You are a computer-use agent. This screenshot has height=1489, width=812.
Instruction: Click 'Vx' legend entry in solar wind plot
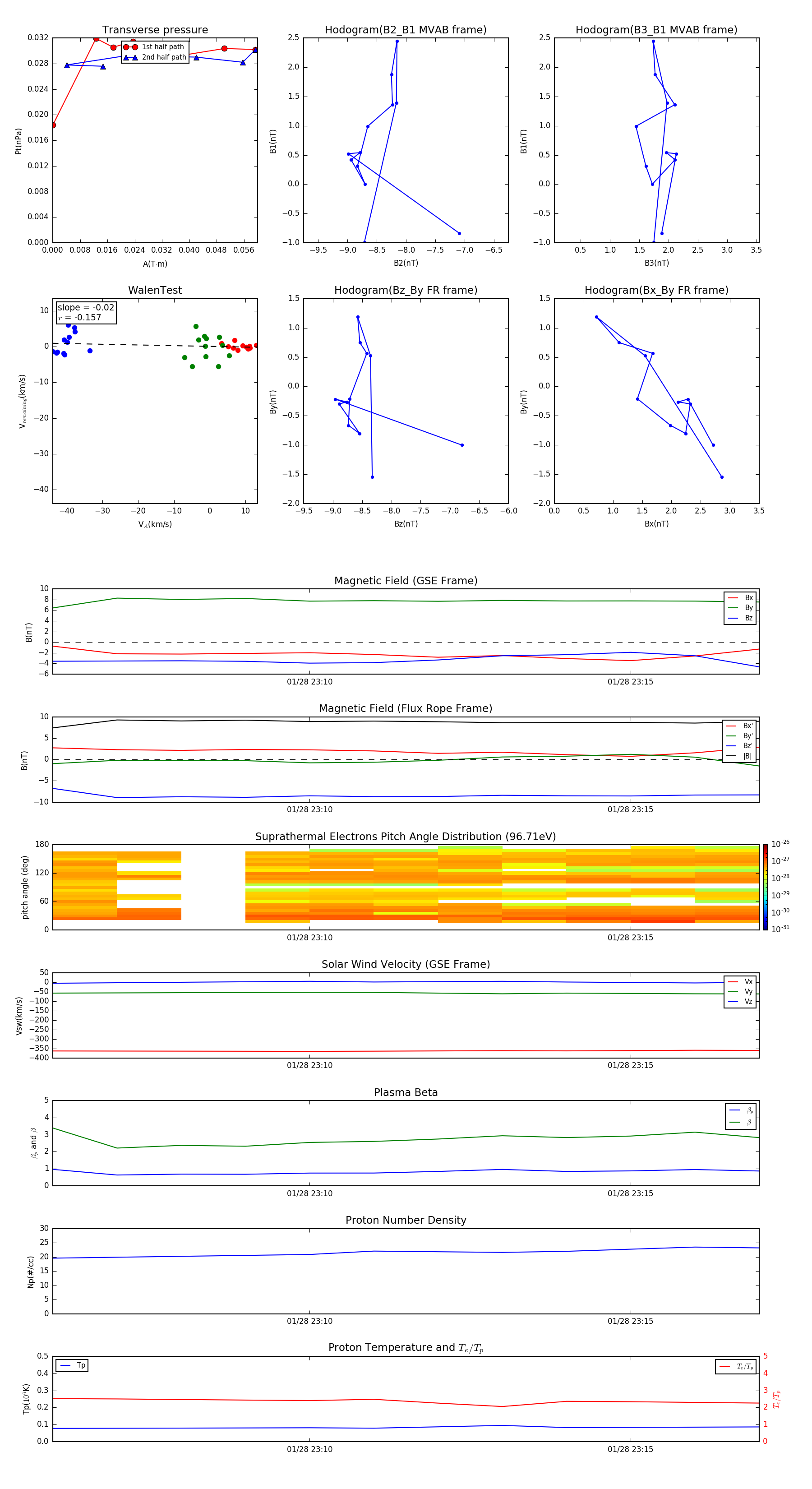740,981
